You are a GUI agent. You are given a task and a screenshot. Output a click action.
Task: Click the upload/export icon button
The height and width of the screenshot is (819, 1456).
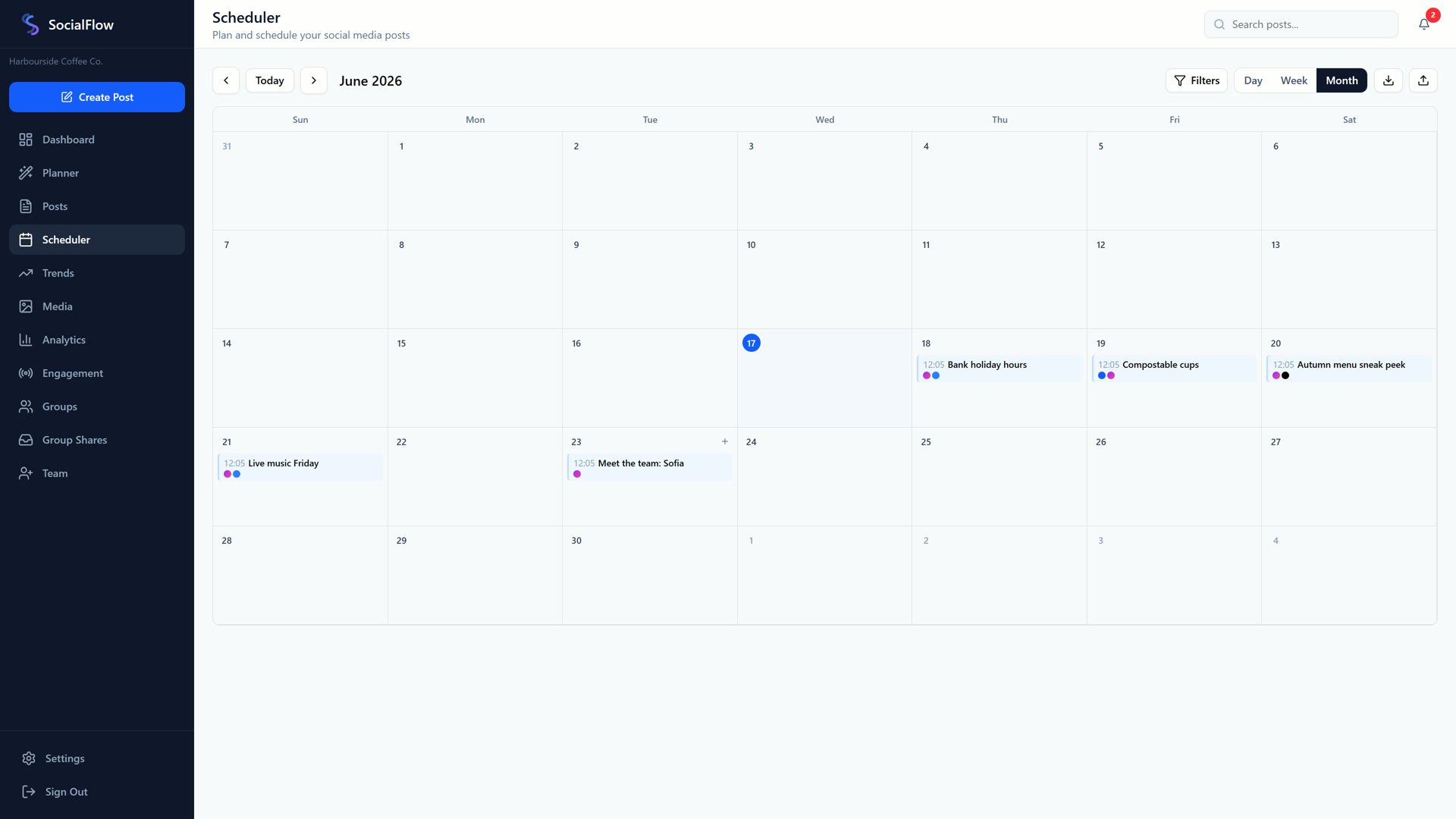tap(1423, 80)
